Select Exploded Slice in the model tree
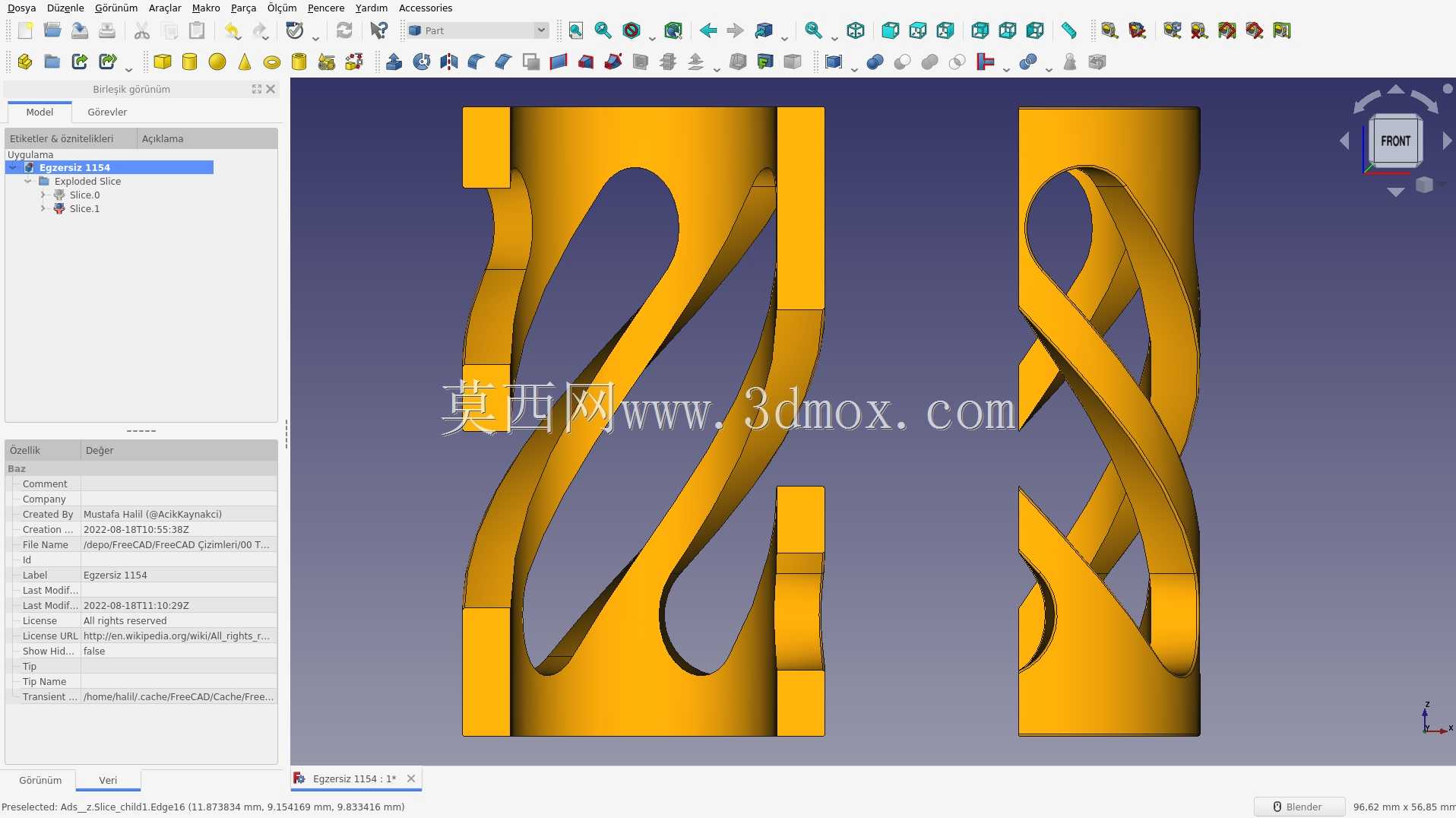Viewport: 1456px width, 818px height. (87, 181)
